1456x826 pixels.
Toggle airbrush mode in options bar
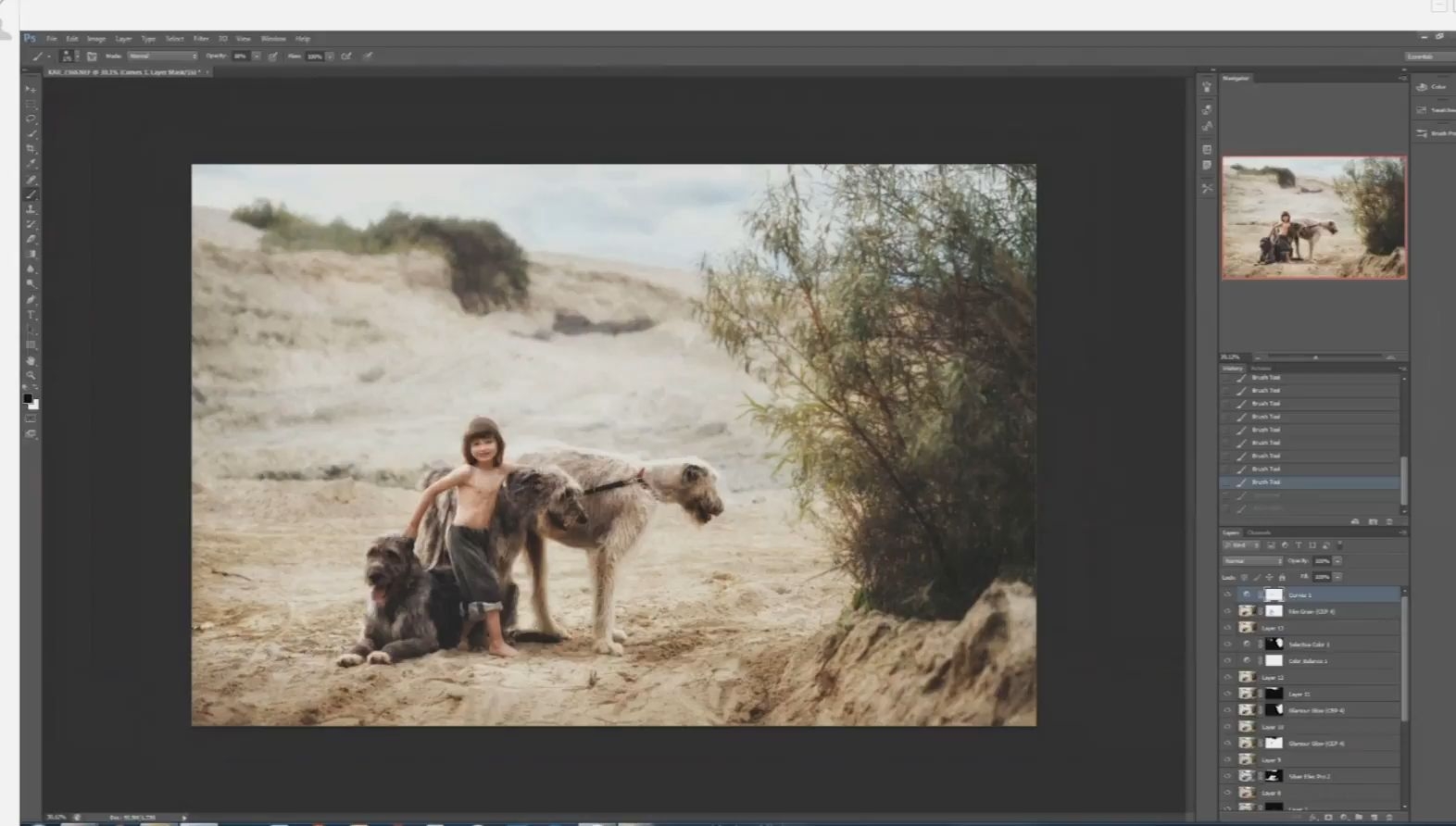tap(346, 56)
